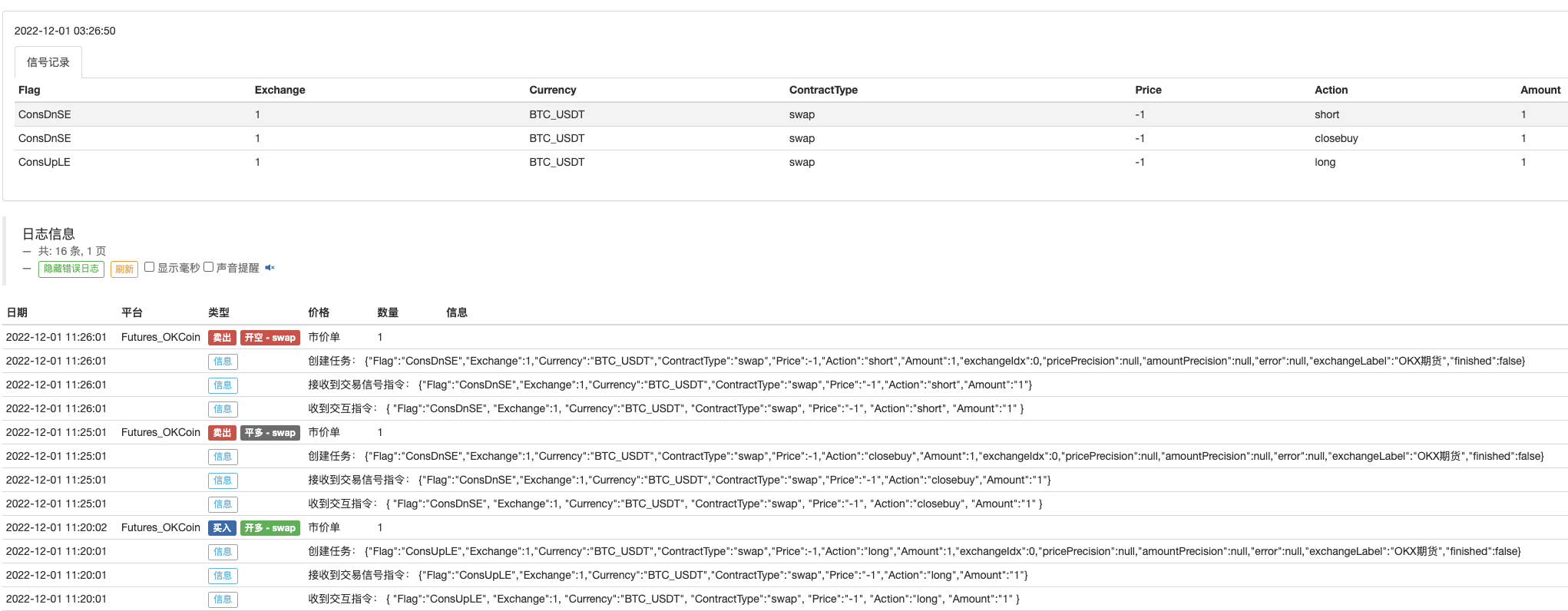Screen dimensions: 1568x611
Task: Click the 开多 - swap badge
Action: pos(270,528)
